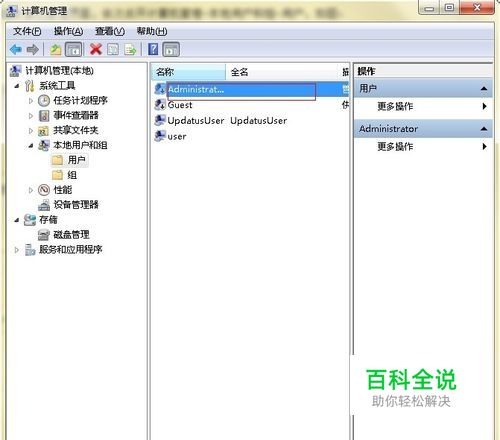Viewport: 500px width, 440px height.
Task: Click the 本地用户和组 icon
Action: (x=44, y=145)
